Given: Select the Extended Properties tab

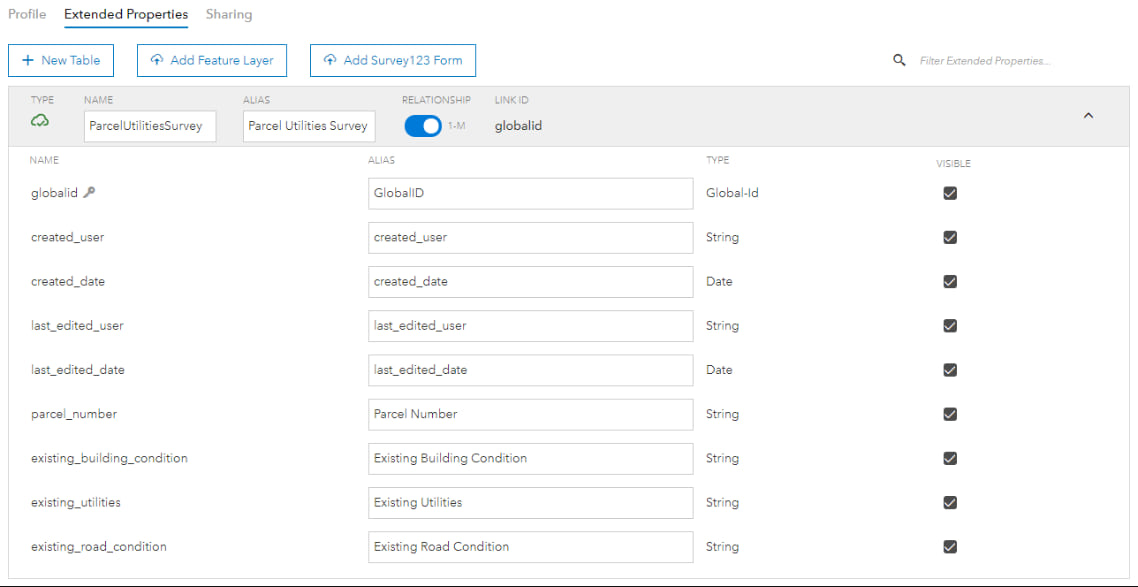Looking at the screenshot, I should click(x=126, y=15).
